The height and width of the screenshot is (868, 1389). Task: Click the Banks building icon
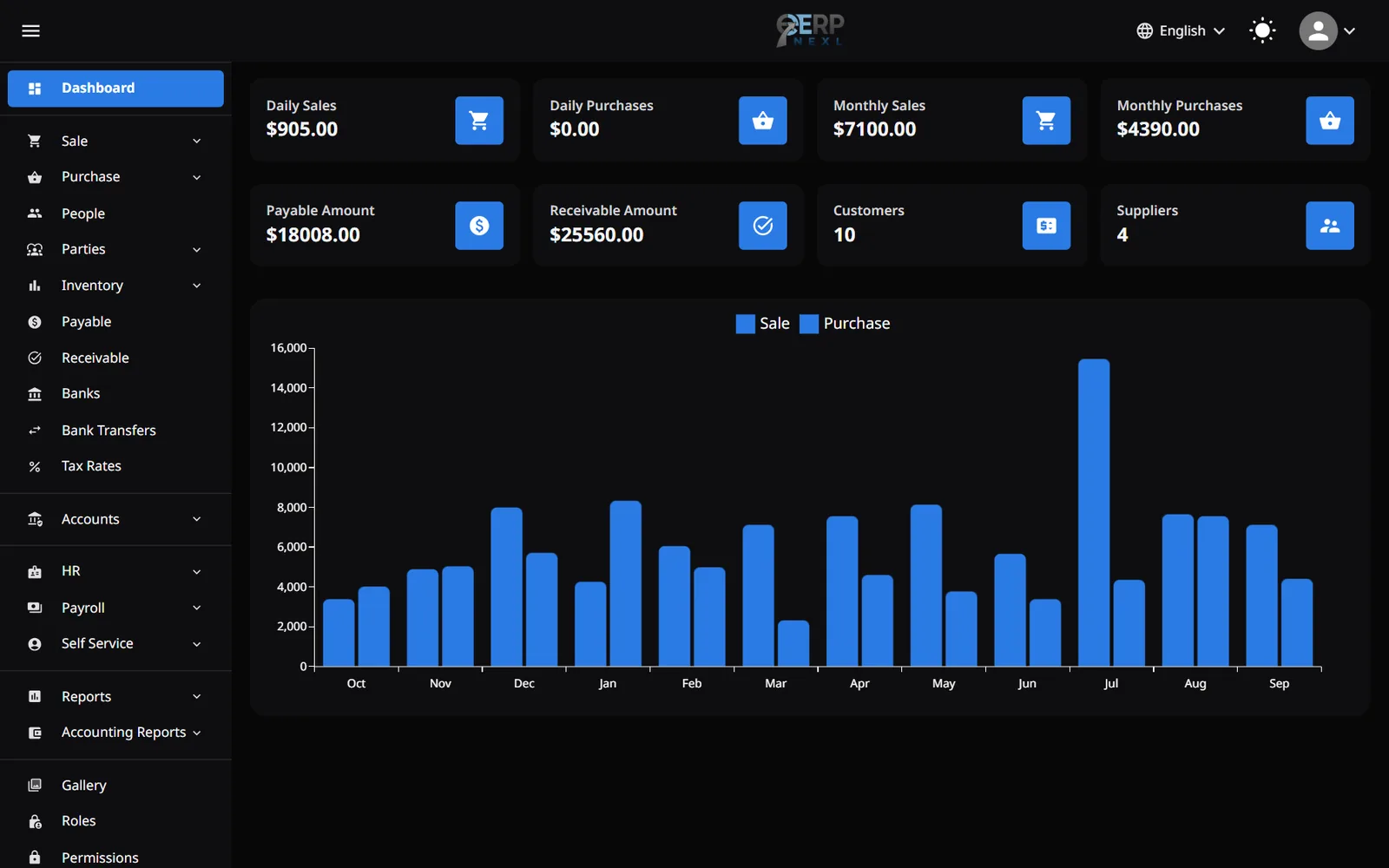coord(35,394)
